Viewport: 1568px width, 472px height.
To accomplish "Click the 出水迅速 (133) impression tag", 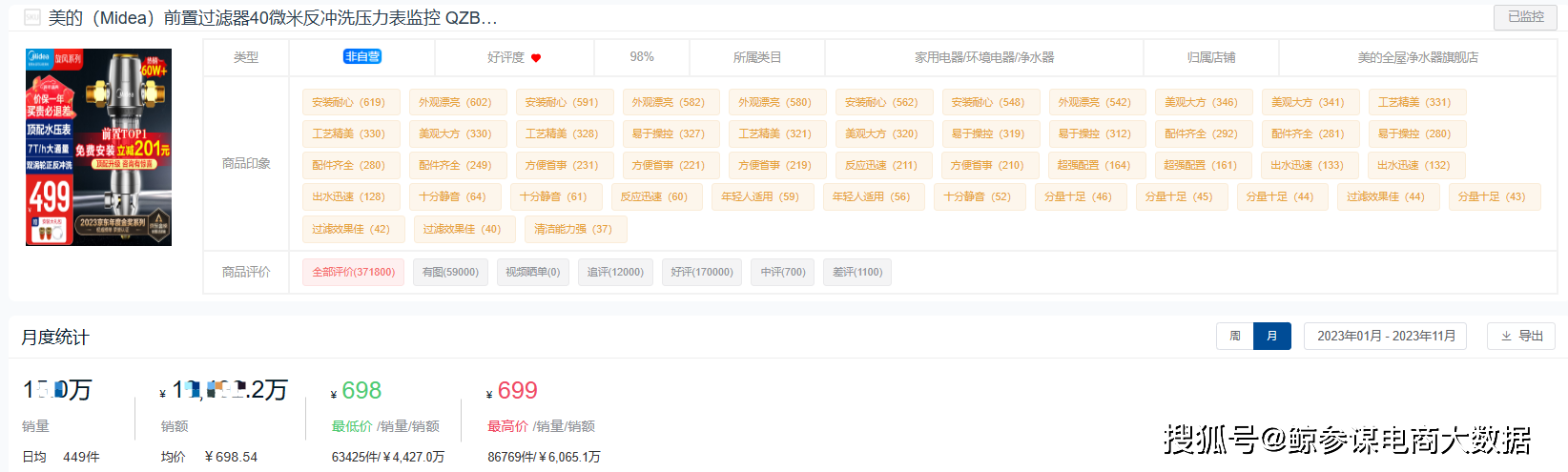I will 1308,165.
